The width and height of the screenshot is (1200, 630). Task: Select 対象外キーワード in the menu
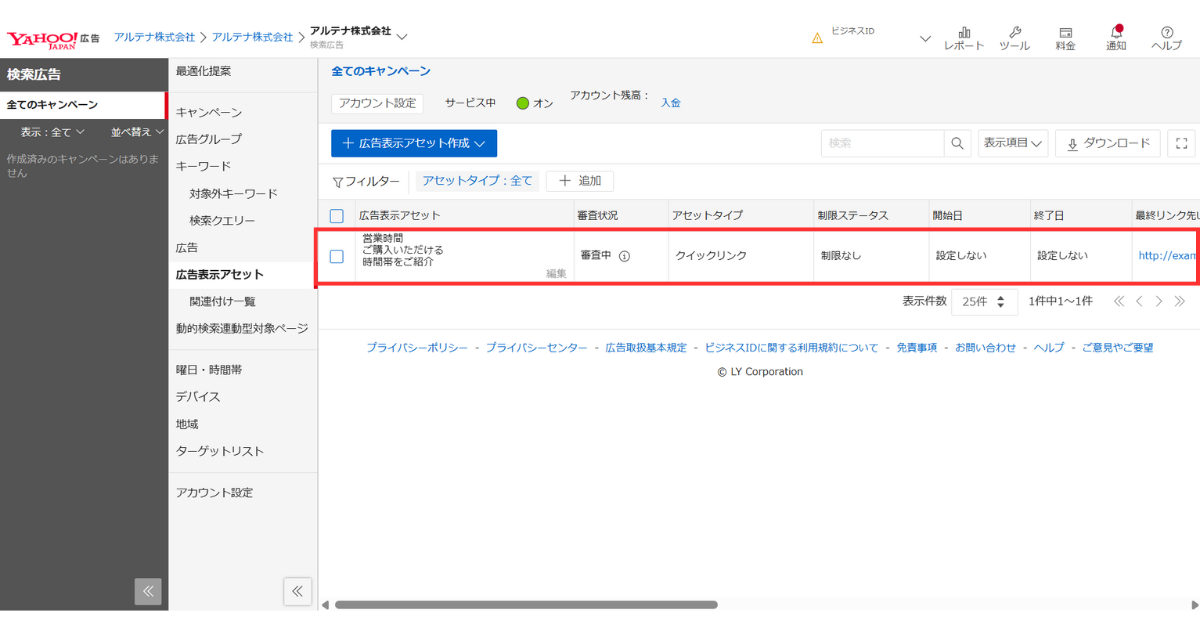tap(234, 193)
